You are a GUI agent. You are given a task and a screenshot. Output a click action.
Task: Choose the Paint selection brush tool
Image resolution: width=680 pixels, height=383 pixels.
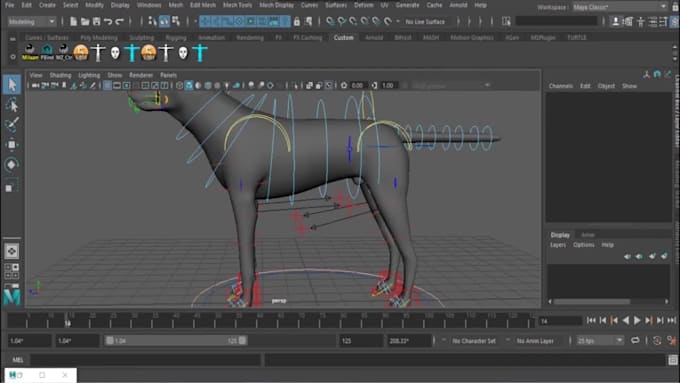coord(12,124)
